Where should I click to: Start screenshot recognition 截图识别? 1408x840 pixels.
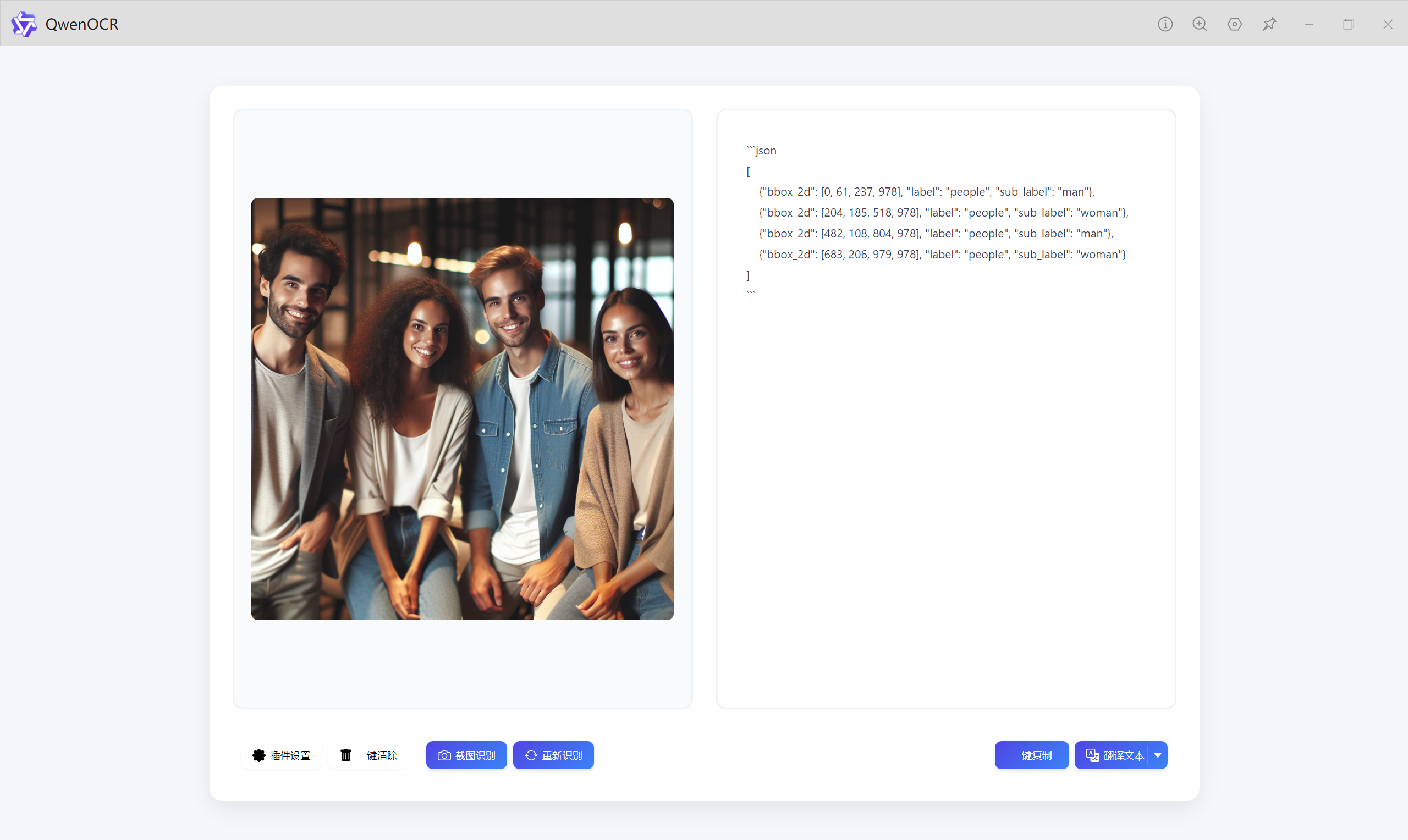(466, 755)
